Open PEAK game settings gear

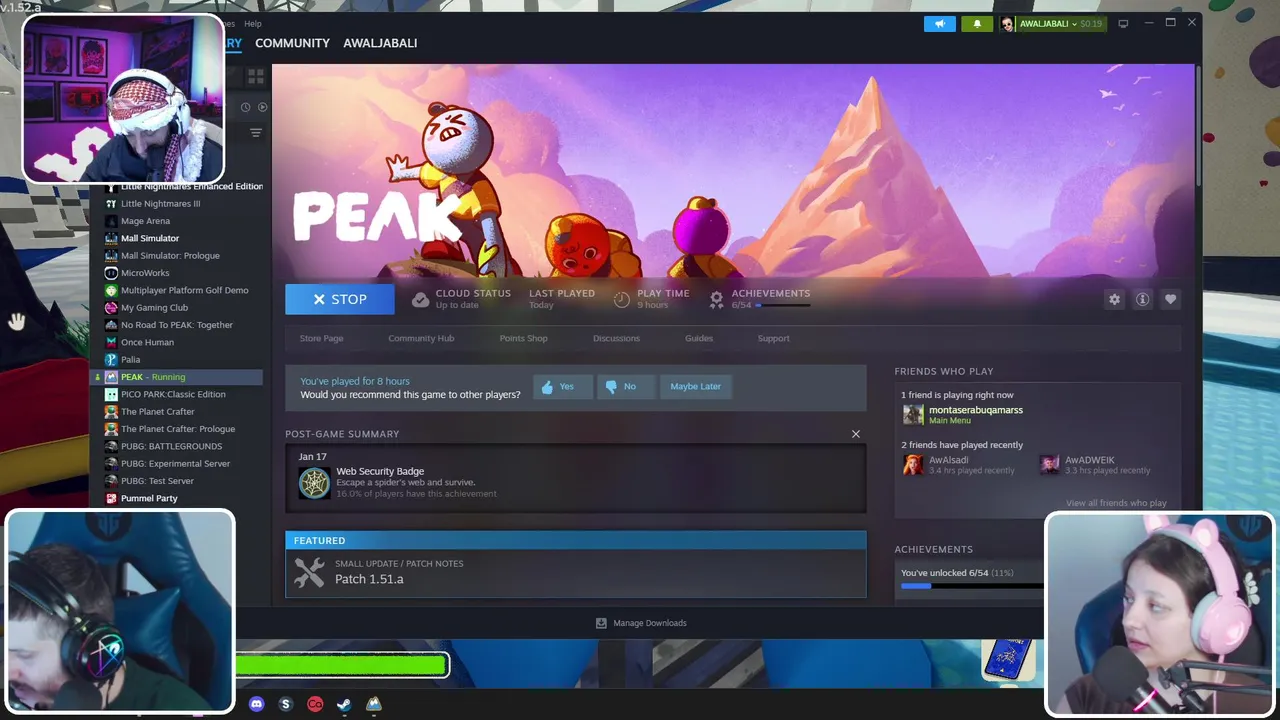point(1114,299)
